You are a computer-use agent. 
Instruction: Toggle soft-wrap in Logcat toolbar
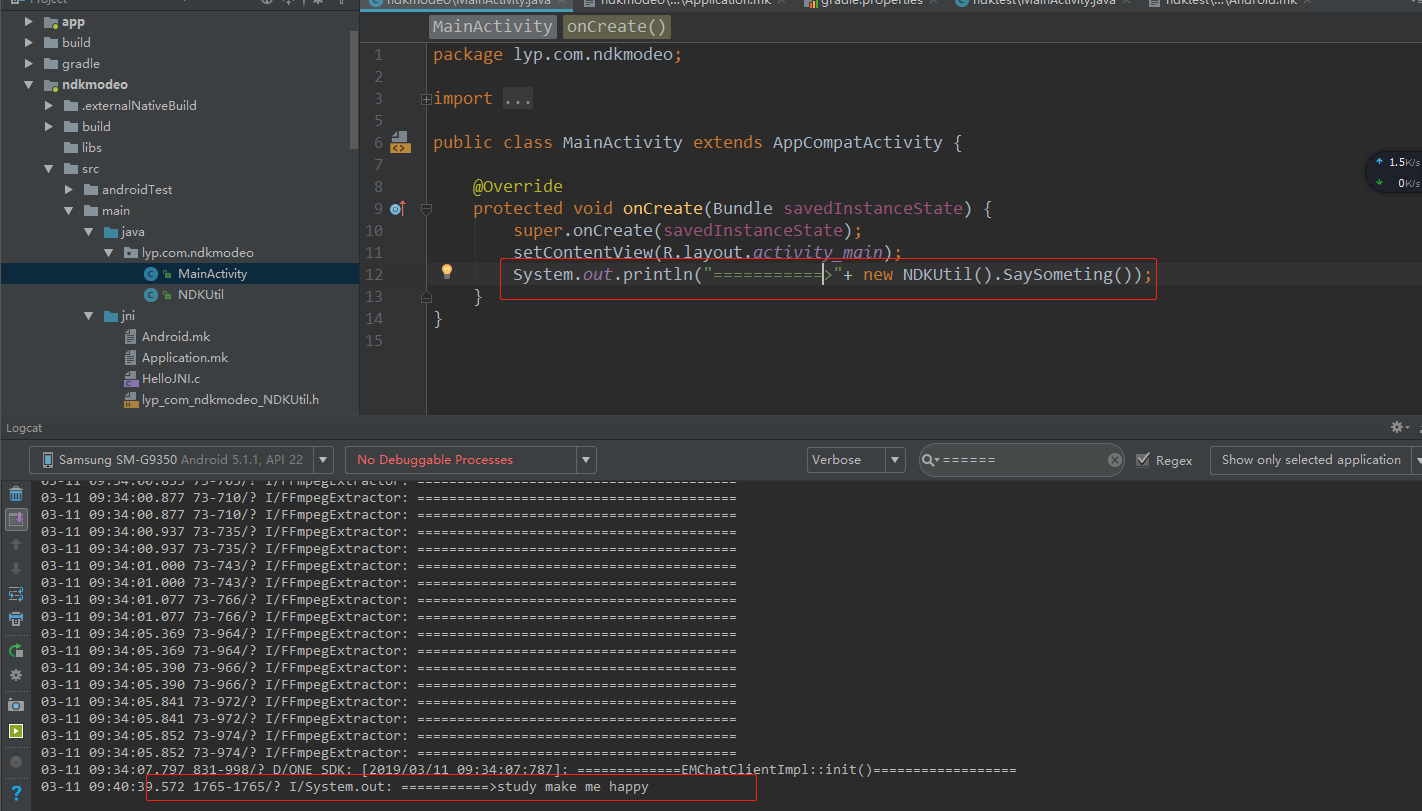(16, 594)
